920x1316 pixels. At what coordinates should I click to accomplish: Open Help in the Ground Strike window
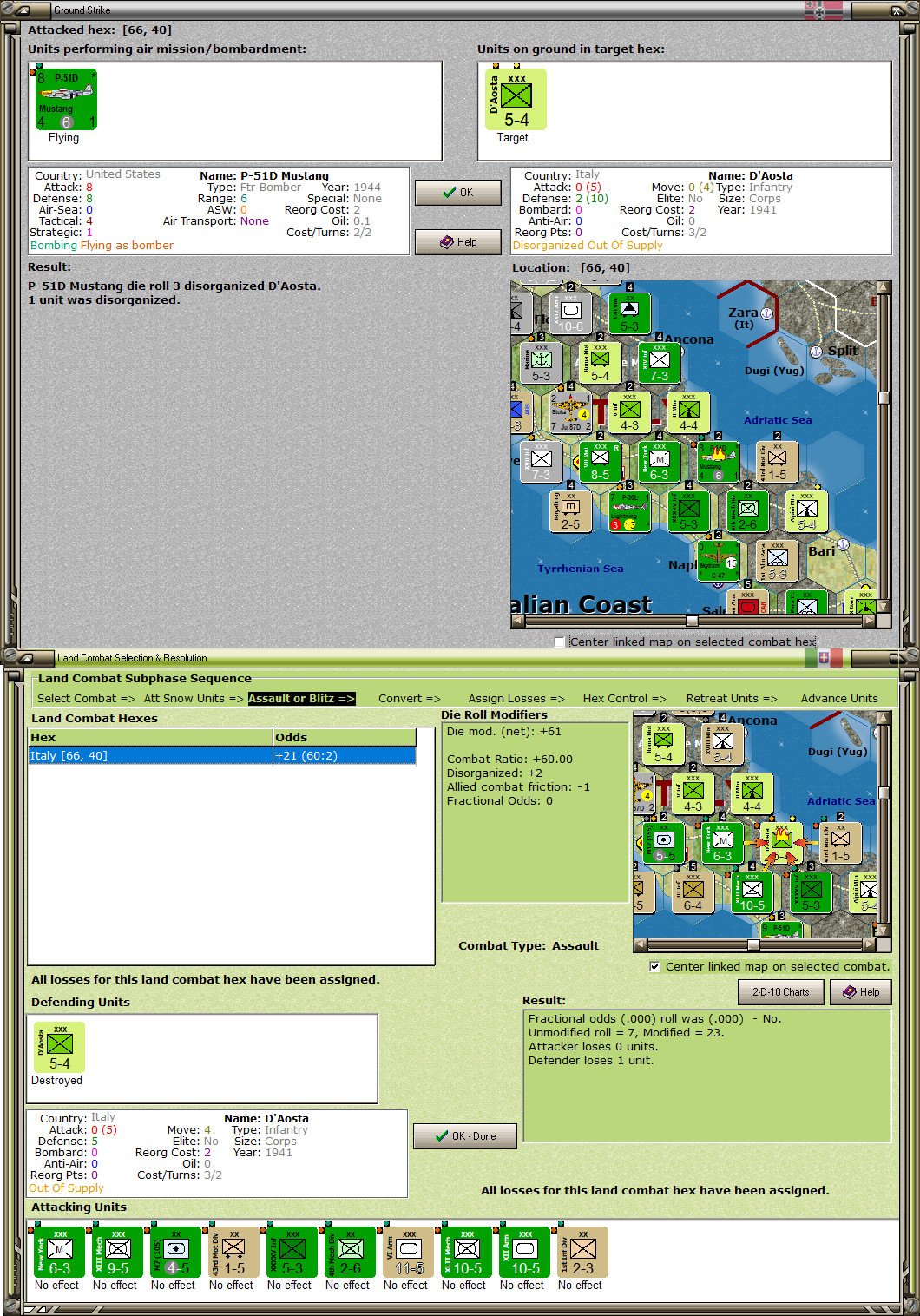click(458, 242)
